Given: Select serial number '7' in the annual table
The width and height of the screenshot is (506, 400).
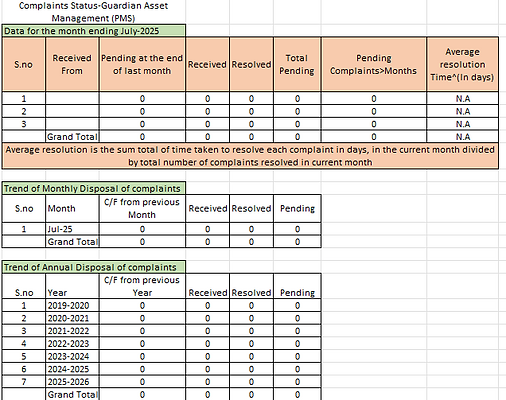Looking at the screenshot, I should 24,381.
